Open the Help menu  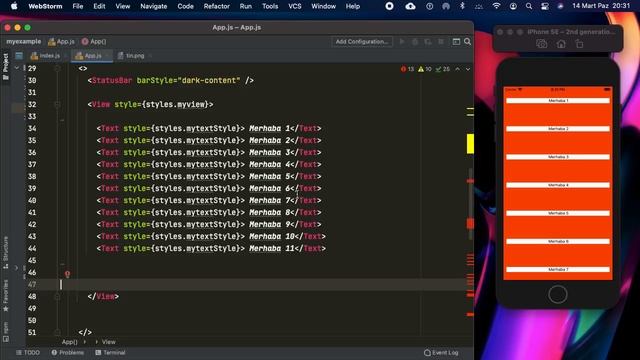coord(353,6)
